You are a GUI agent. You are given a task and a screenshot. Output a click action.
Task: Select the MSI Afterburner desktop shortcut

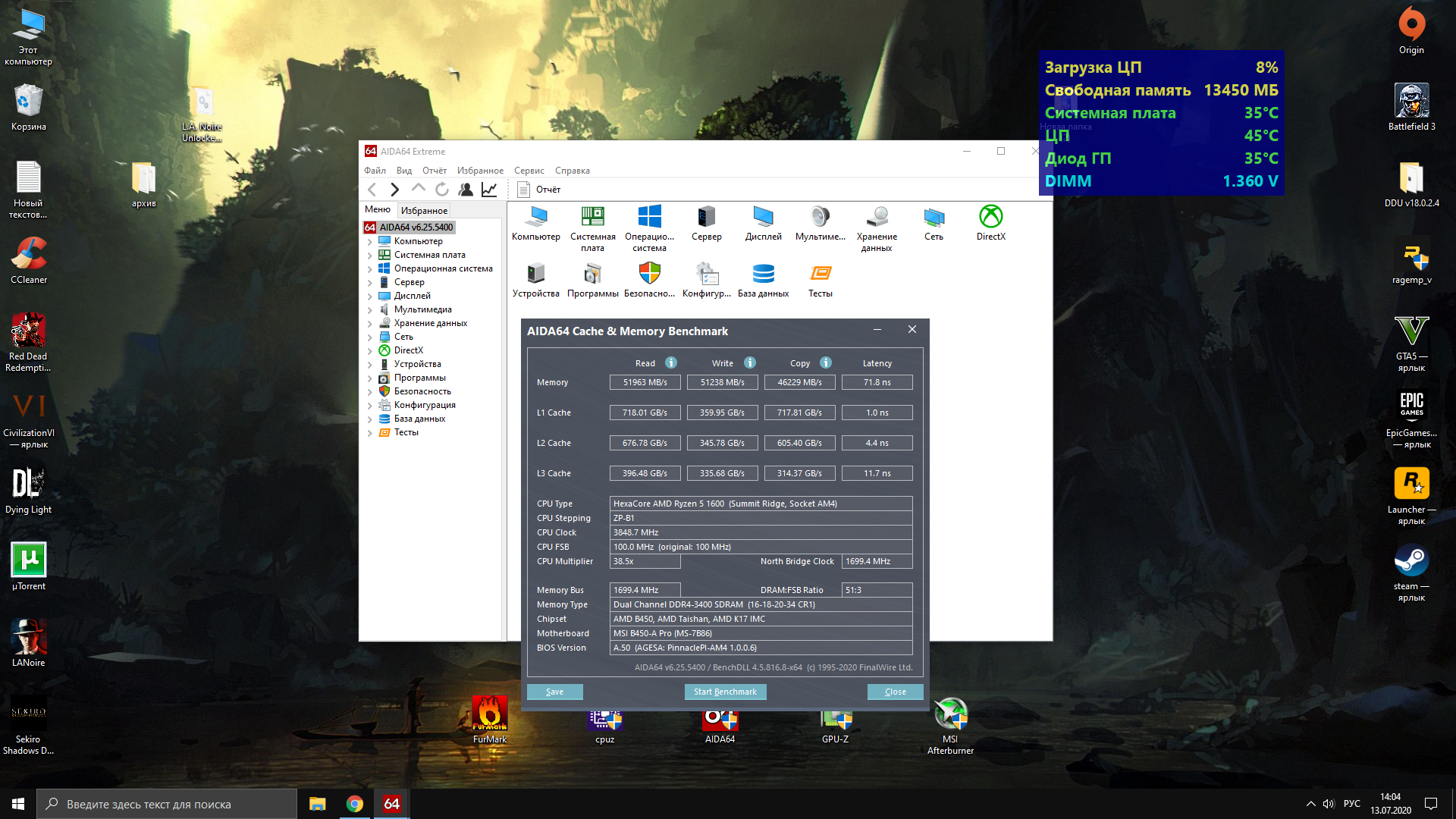pyautogui.click(x=950, y=726)
